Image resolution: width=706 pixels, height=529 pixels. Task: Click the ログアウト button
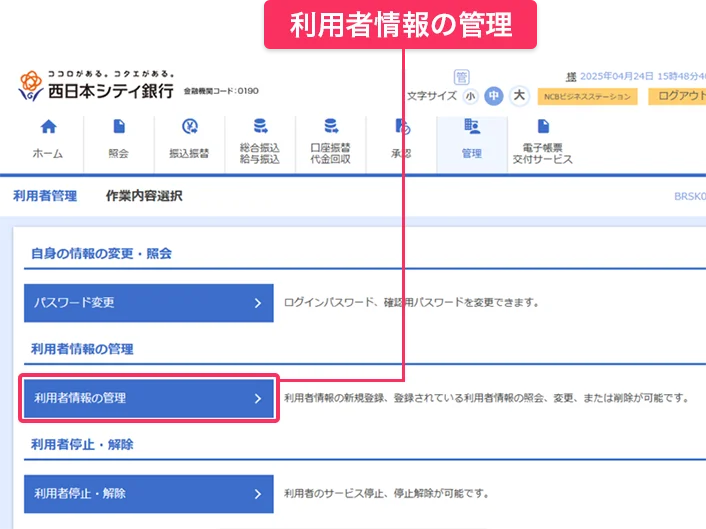[x=677, y=96]
